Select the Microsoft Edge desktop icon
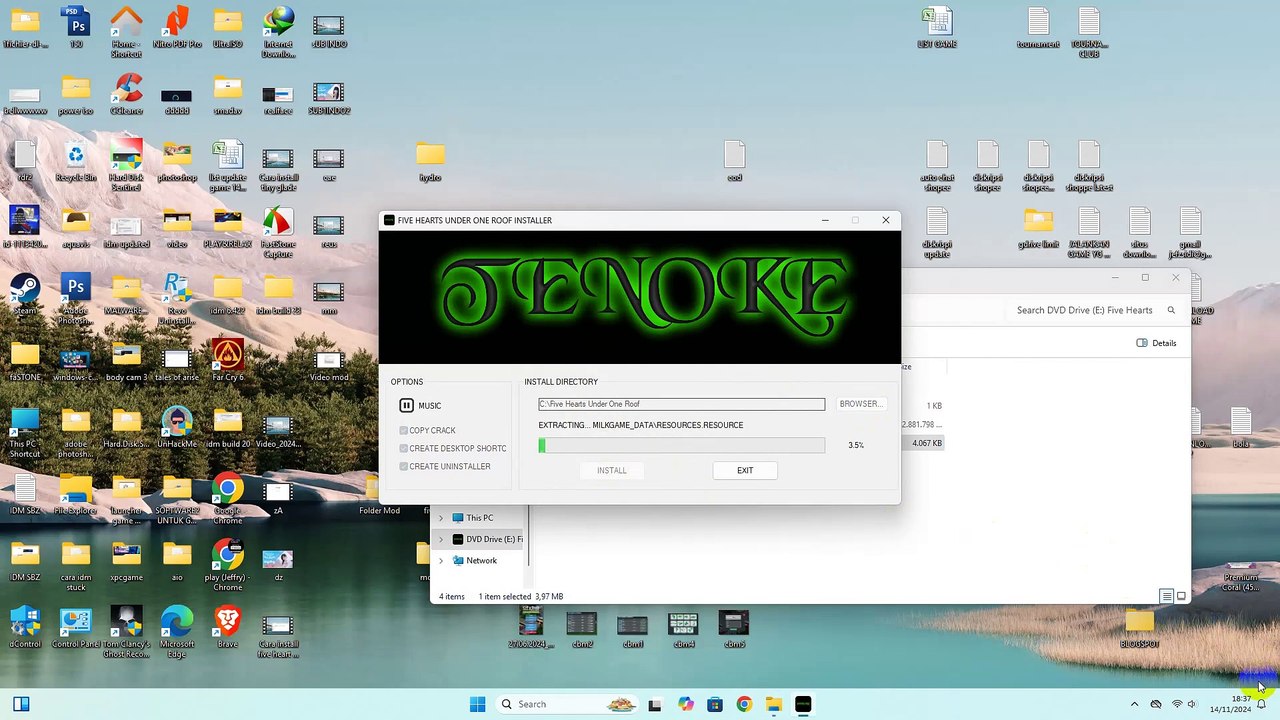Screen dimensions: 1280x720 click(x=177, y=632)
